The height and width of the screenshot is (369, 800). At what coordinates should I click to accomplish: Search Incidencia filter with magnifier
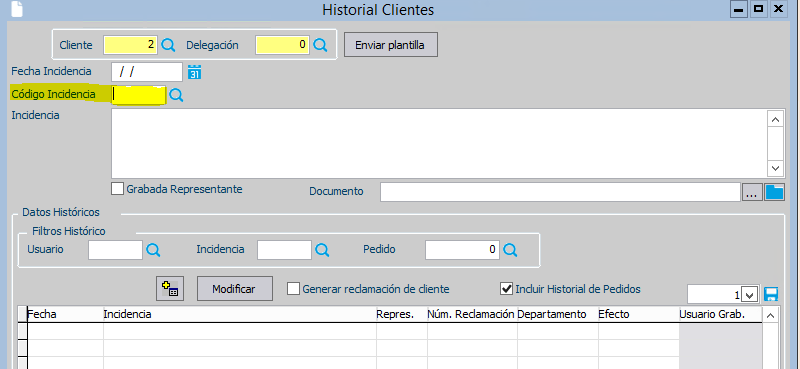(322, 250)
